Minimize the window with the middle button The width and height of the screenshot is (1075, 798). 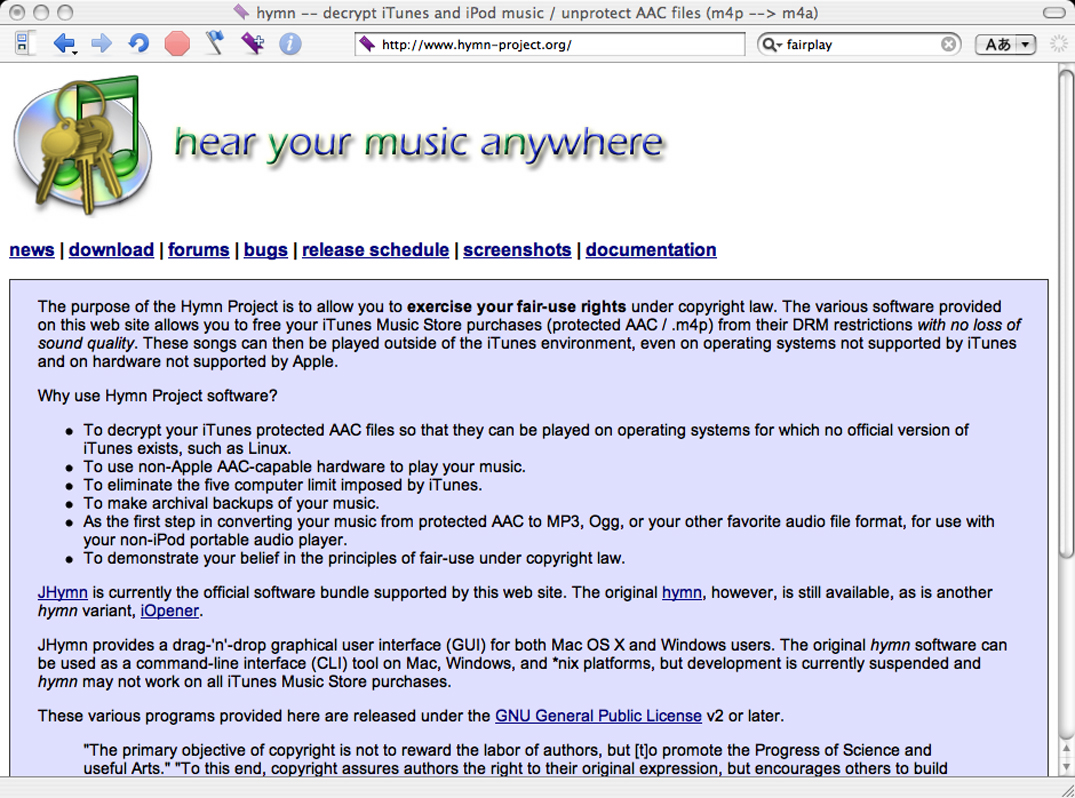tap(41, 12)
